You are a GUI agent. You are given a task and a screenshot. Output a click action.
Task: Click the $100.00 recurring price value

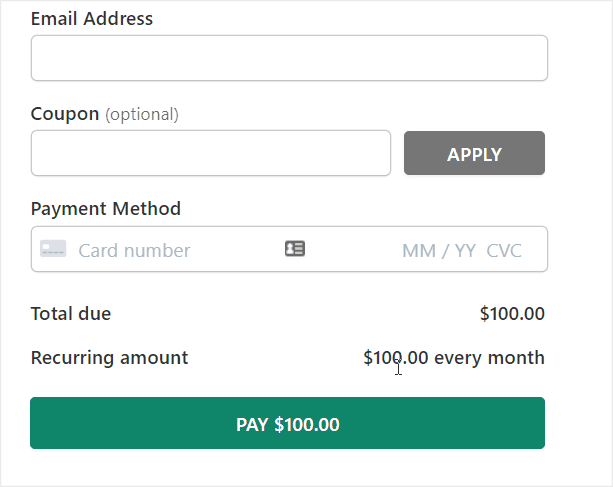pos(395,358)
